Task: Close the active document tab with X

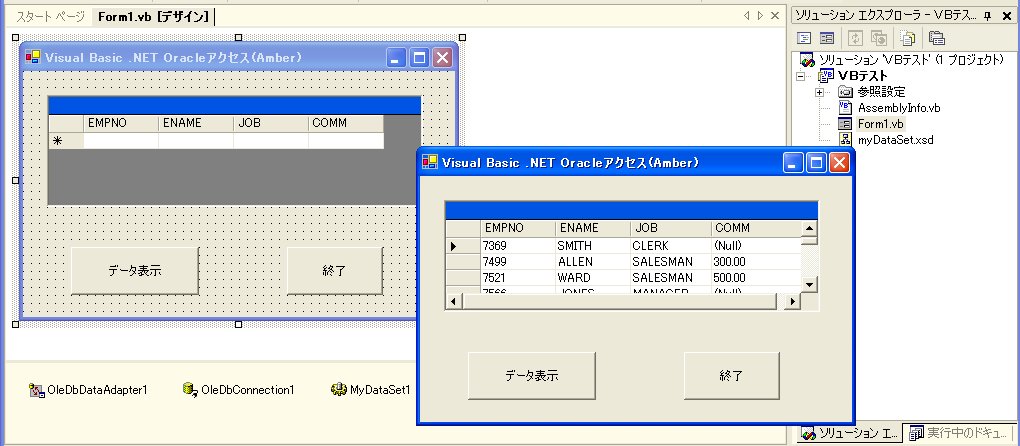Action: [775, 16]
